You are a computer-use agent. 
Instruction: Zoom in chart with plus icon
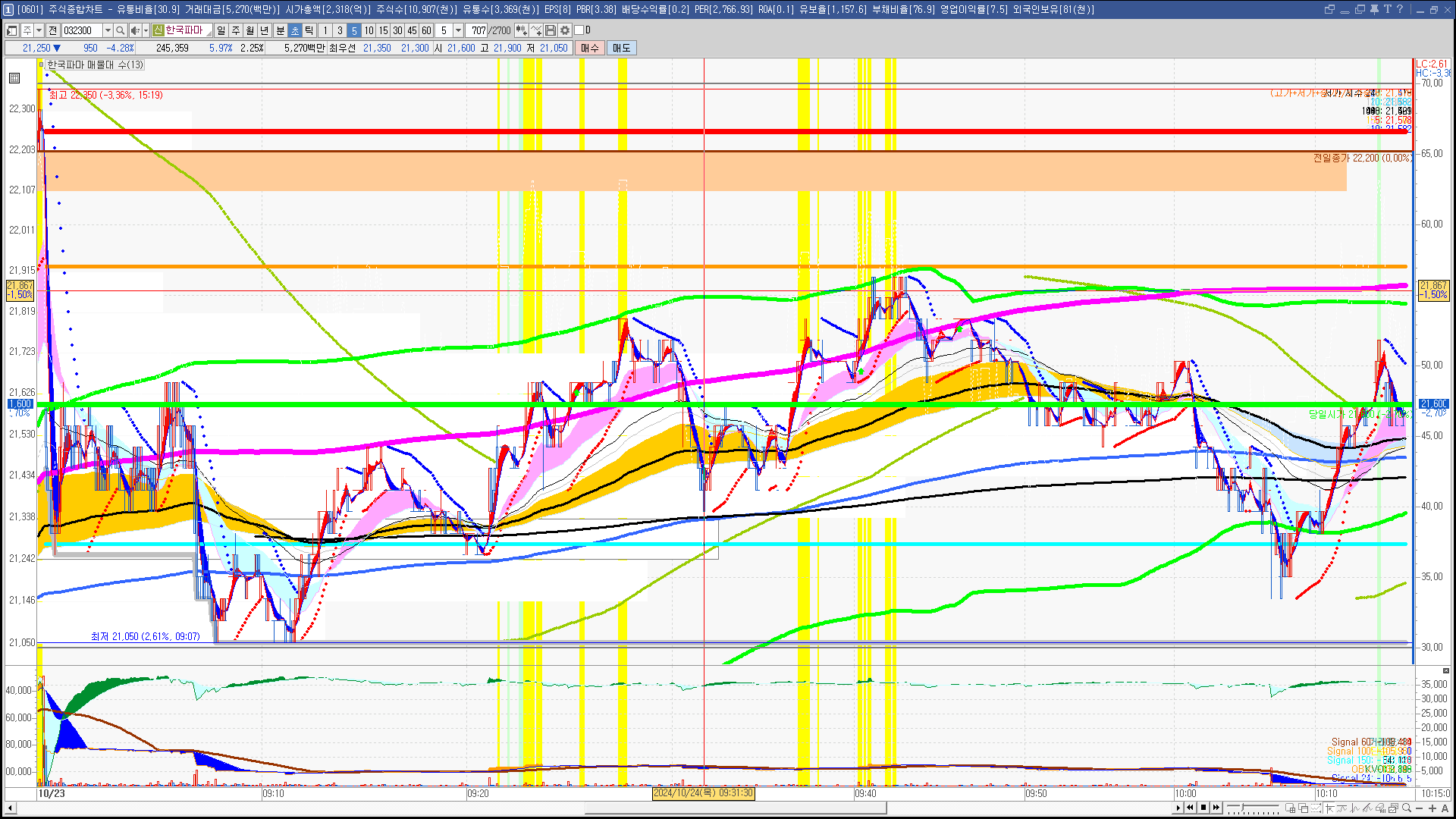[x=1432, y=808]
